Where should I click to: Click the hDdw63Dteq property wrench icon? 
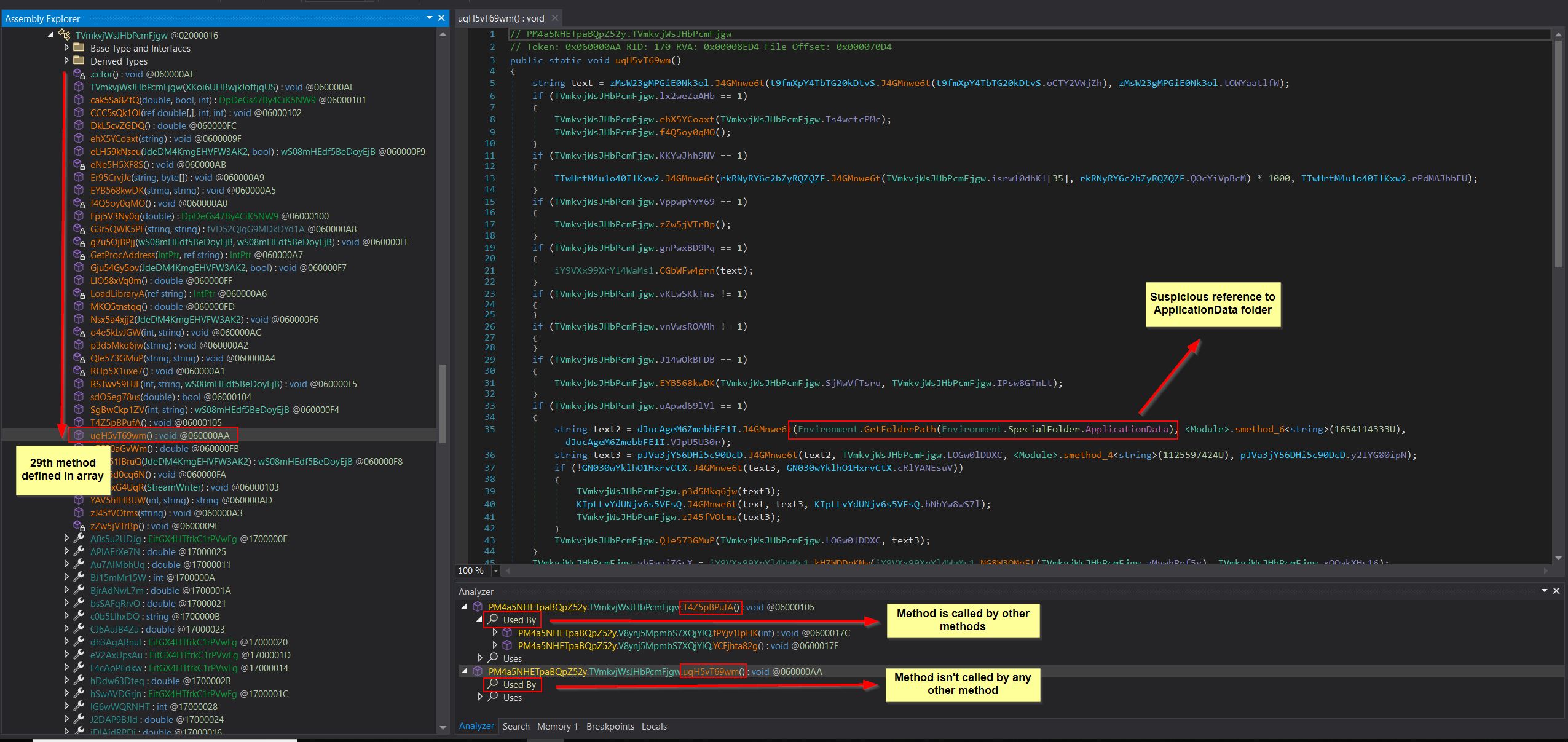pyautogui.click(x=79, y=681)
